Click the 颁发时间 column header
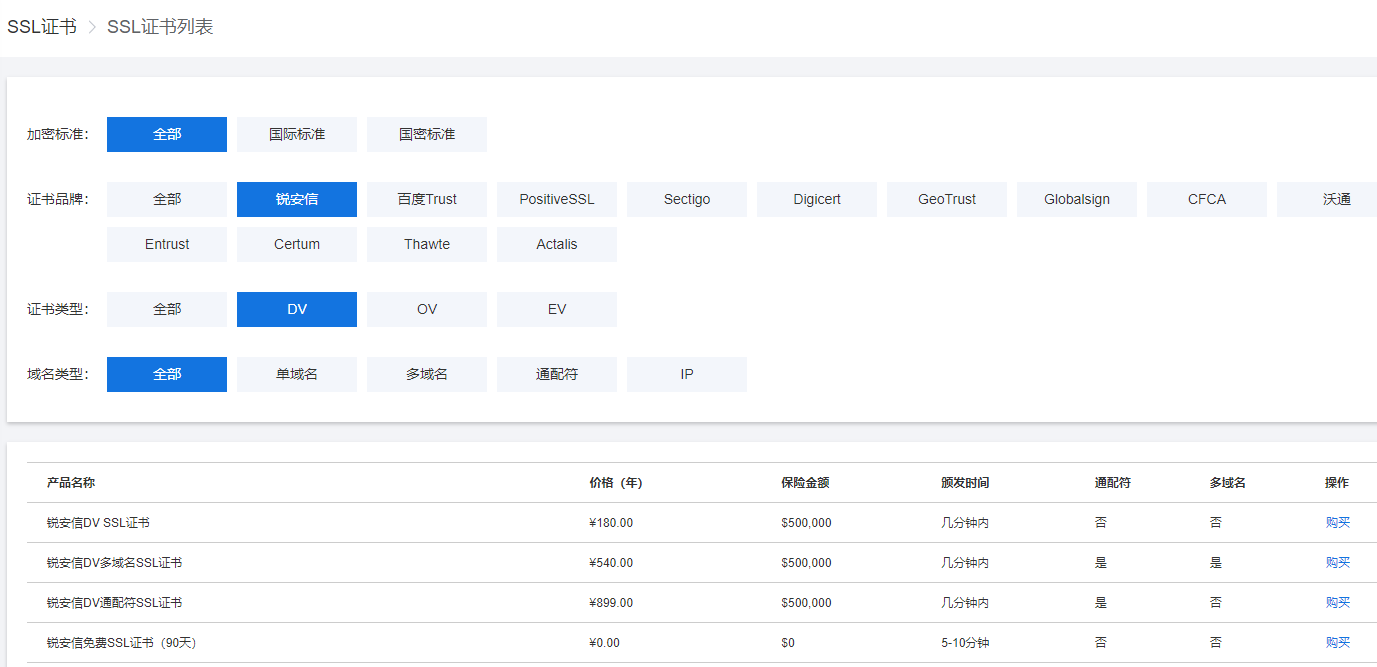Image resolution: width=1377 pixels, height=667 pixels. click(x=965, y=482)
